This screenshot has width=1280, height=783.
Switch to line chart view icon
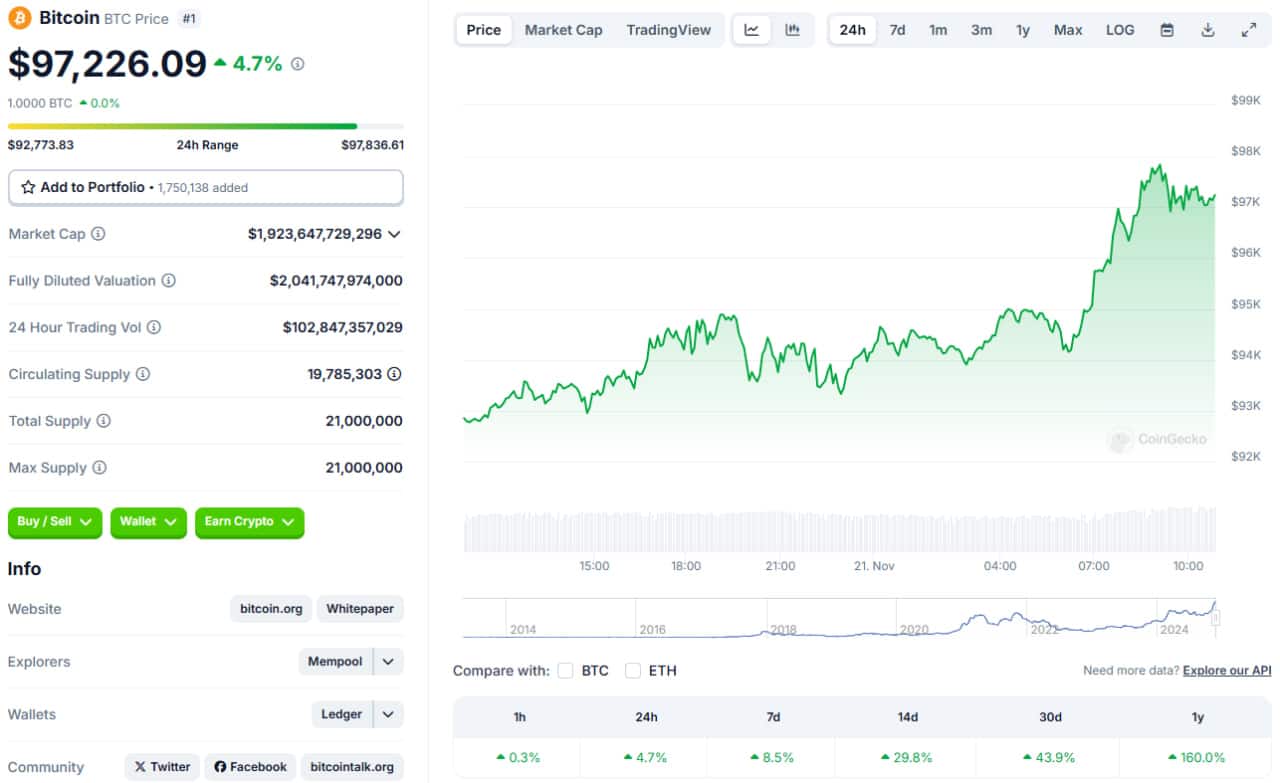752,30
